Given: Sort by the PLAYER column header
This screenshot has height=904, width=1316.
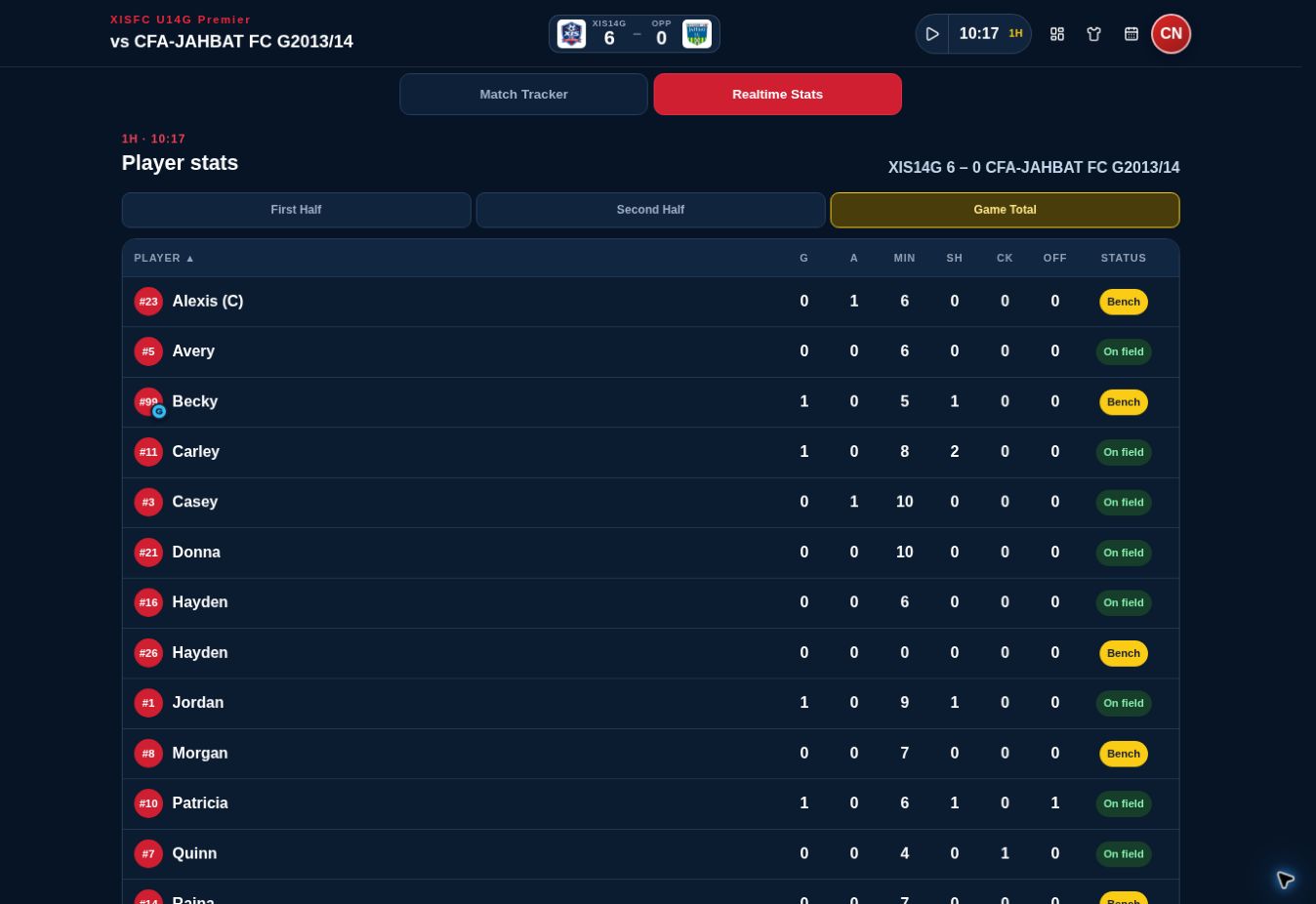Looking at the screenshot, I should click(164, 259).
